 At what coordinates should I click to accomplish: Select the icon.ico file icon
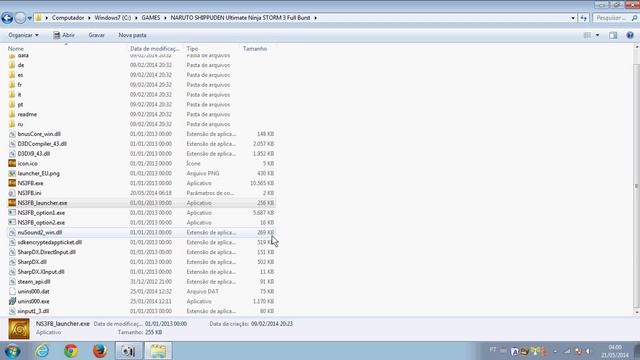click(12, 163)
